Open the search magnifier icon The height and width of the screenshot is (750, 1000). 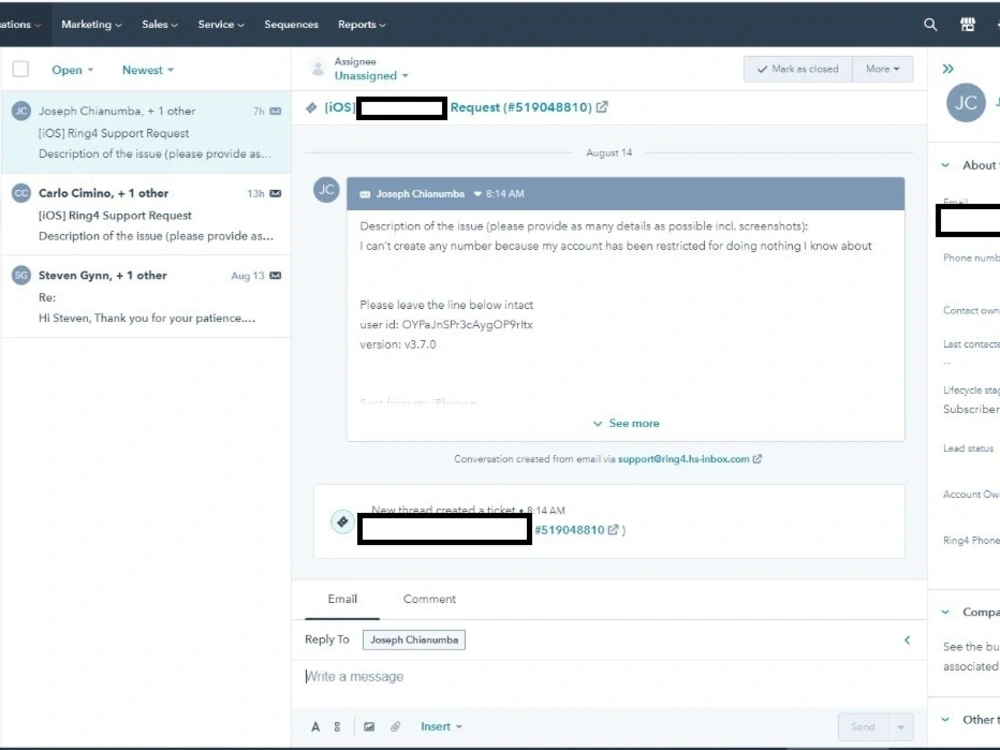tap(930, 24)
